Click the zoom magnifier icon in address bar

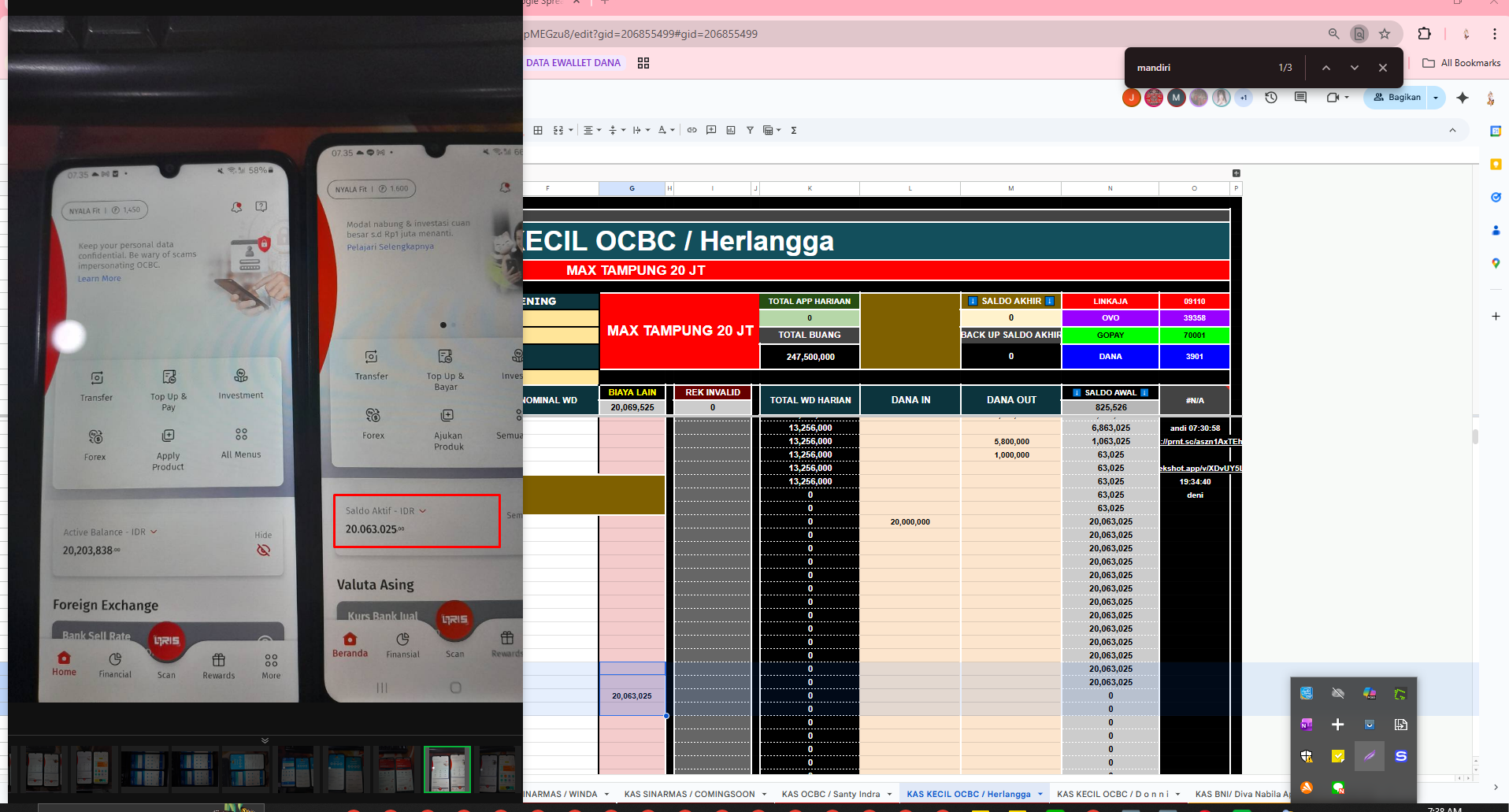click(x=1333, y=34)
